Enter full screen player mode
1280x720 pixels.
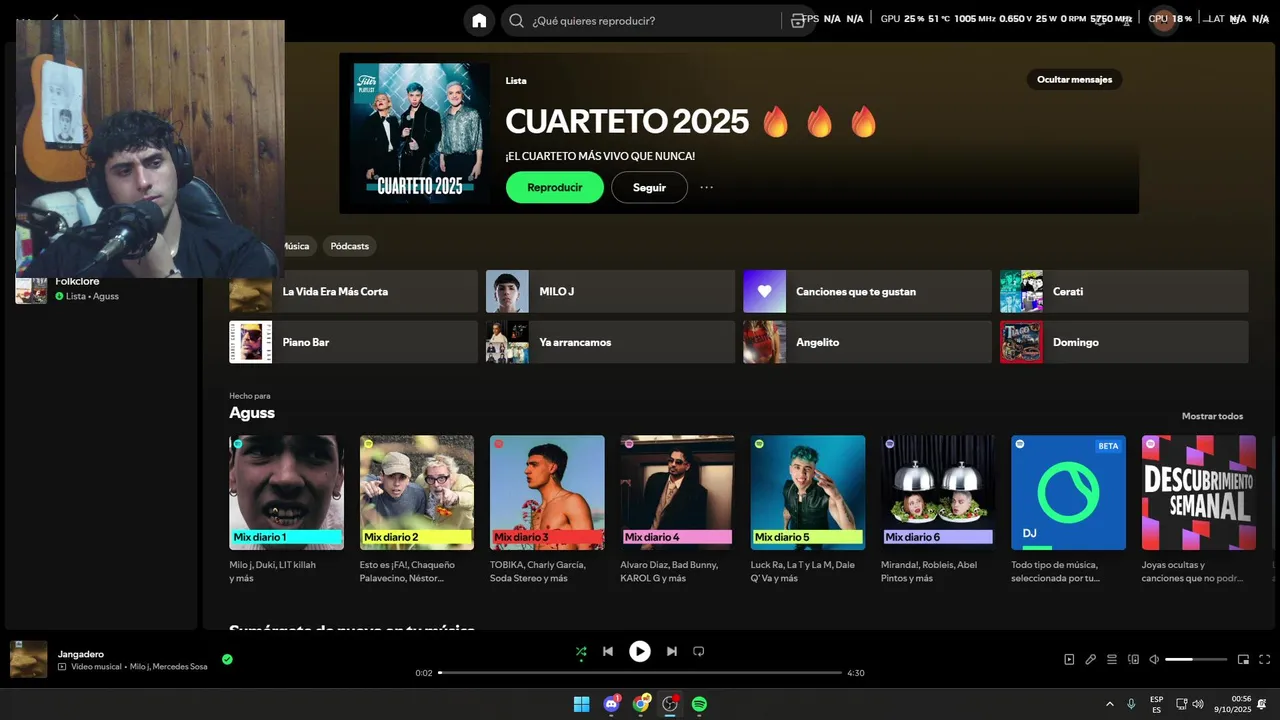[x=1265, y=659]
